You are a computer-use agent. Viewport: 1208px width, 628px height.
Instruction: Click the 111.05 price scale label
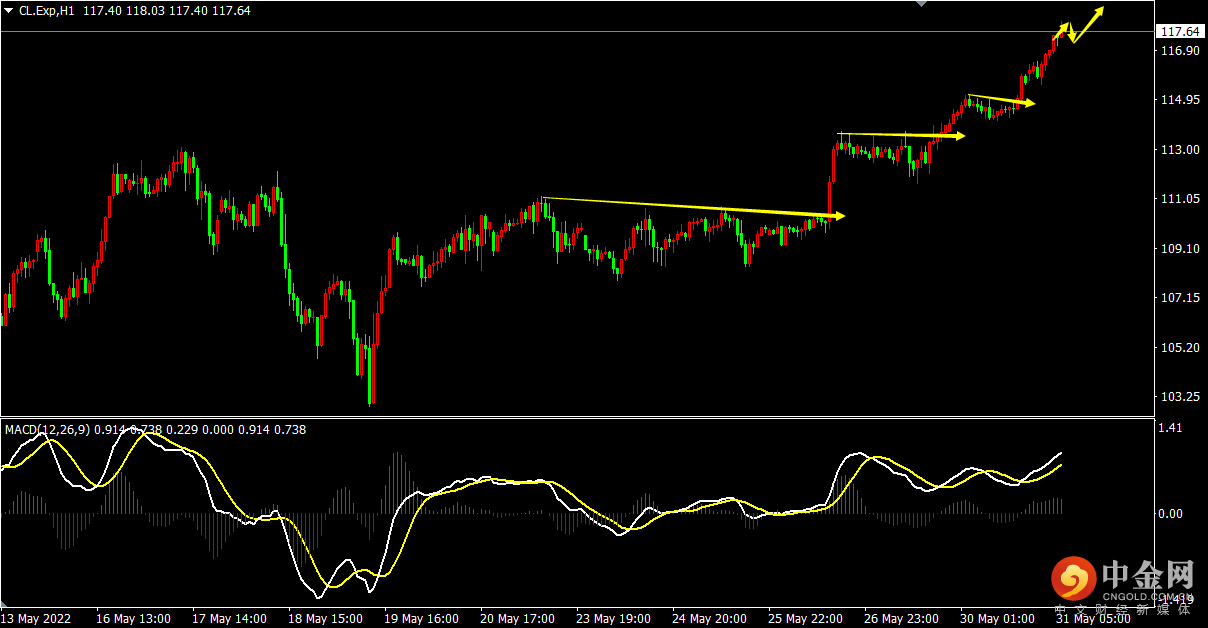(1178, 199)
